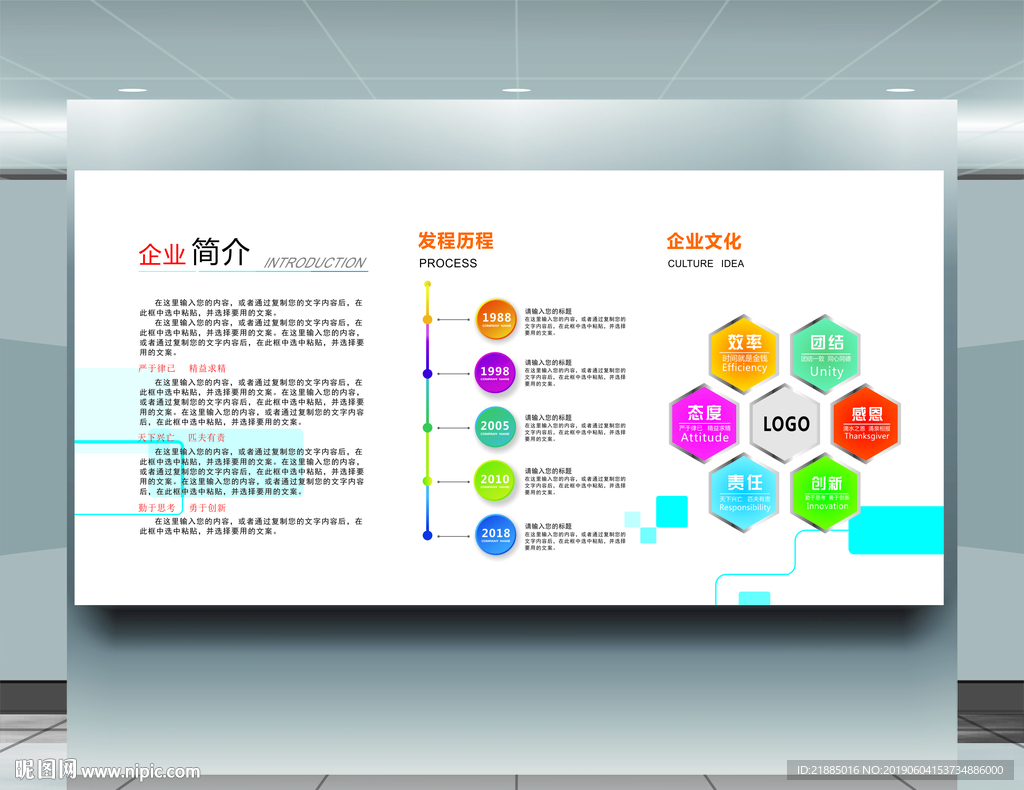
Task: Click the blue 2018 circle badge
Action: (x=496, y=535)
